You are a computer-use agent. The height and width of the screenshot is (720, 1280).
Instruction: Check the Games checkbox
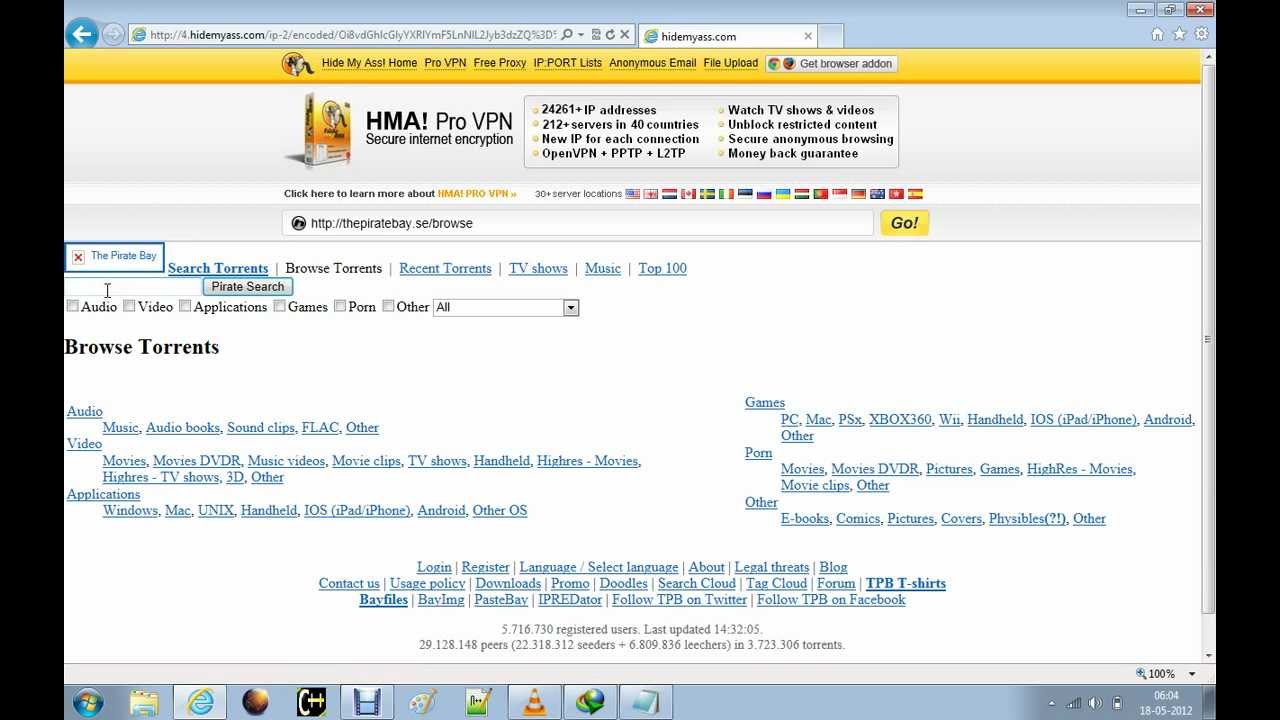[x=280, y=306]
